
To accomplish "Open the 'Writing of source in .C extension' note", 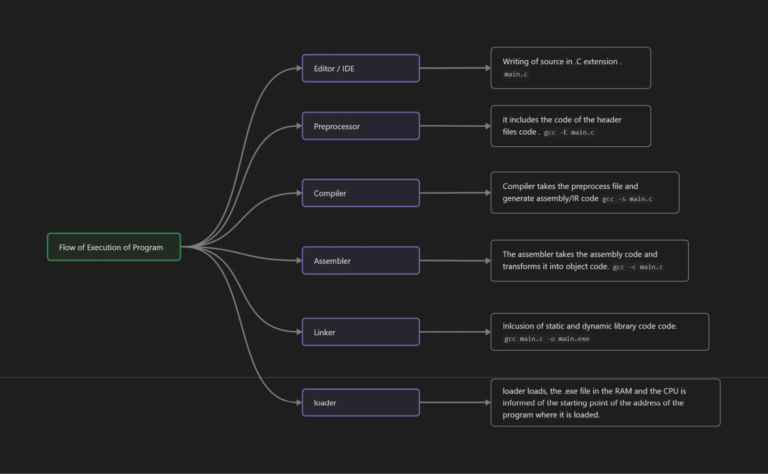I will pos(570,67).
